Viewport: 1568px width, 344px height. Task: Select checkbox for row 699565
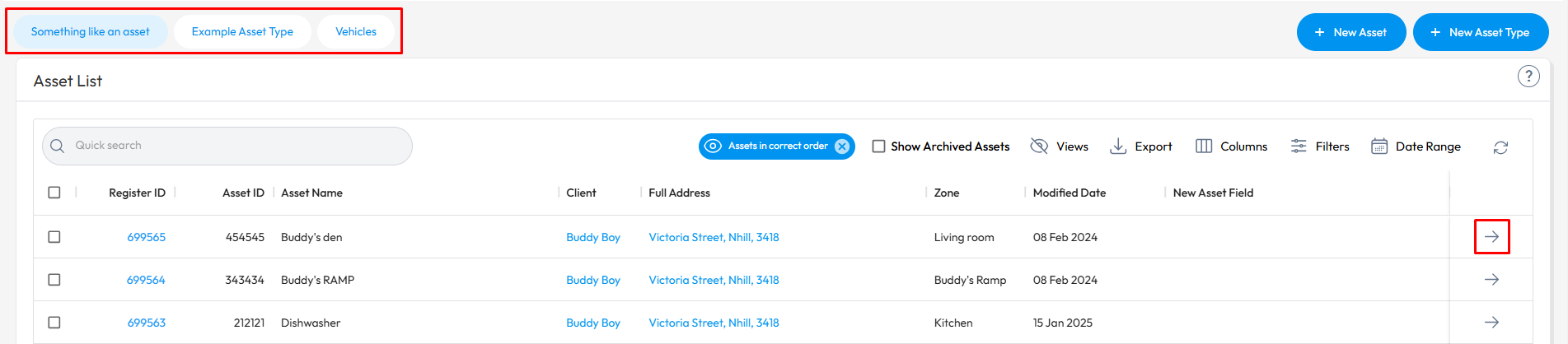tap(54, 237)
